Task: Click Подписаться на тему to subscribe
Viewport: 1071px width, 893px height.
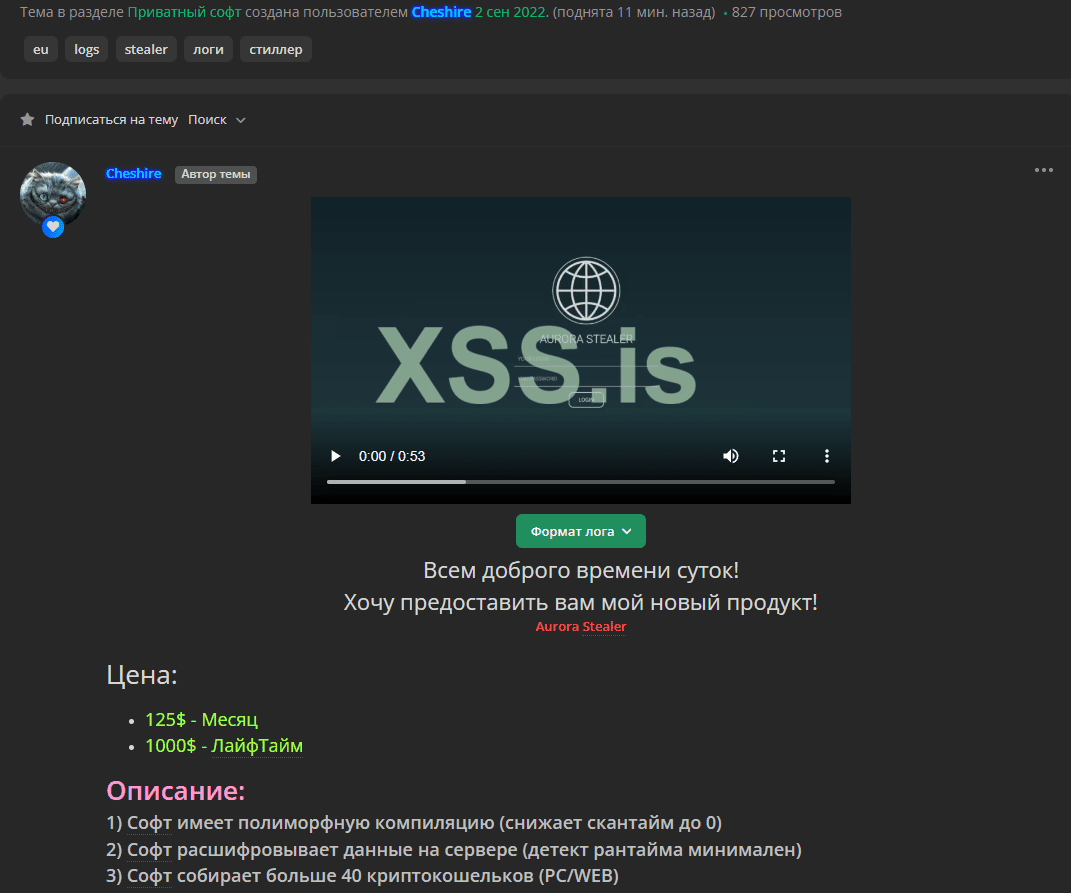Action: point(111,119)
